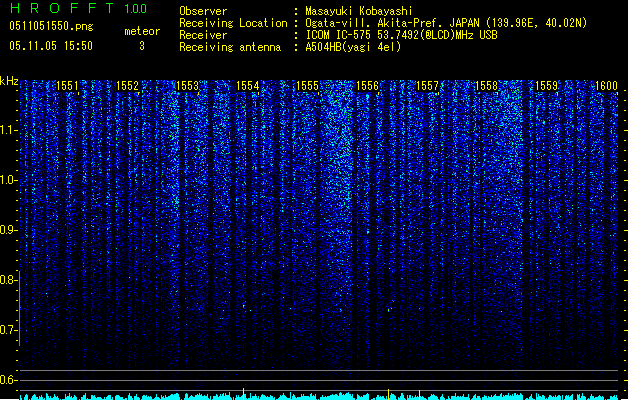The image size is (629, 400).
Task: Click the 1559 time axis label
Action: click(x=546, y=86)
